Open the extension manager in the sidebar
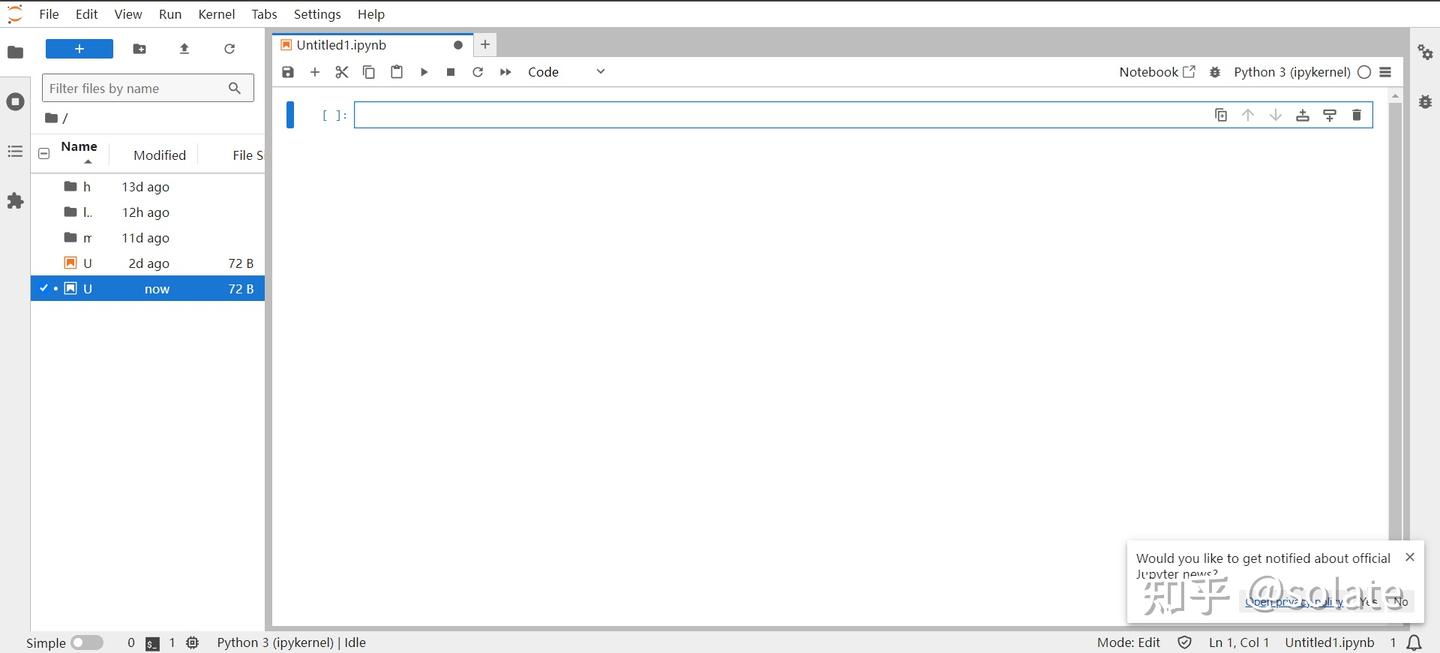Image resolution: width=1440 pixels, height=653 pixels. [15, 201]
